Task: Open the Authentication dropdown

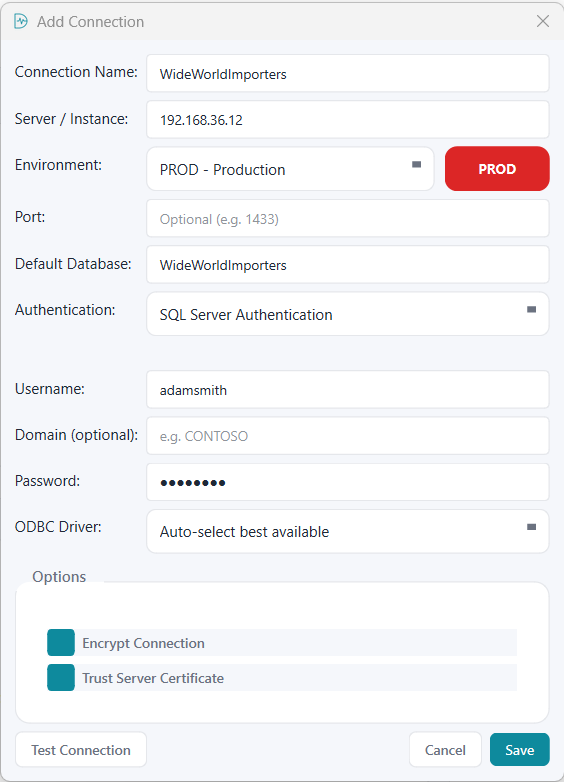Action: coord(348,314)
